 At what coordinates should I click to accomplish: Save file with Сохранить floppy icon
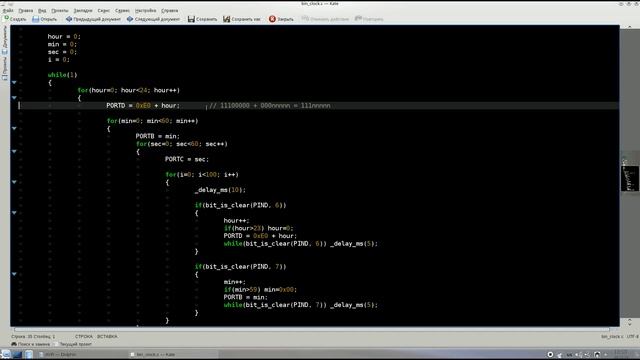191,19
